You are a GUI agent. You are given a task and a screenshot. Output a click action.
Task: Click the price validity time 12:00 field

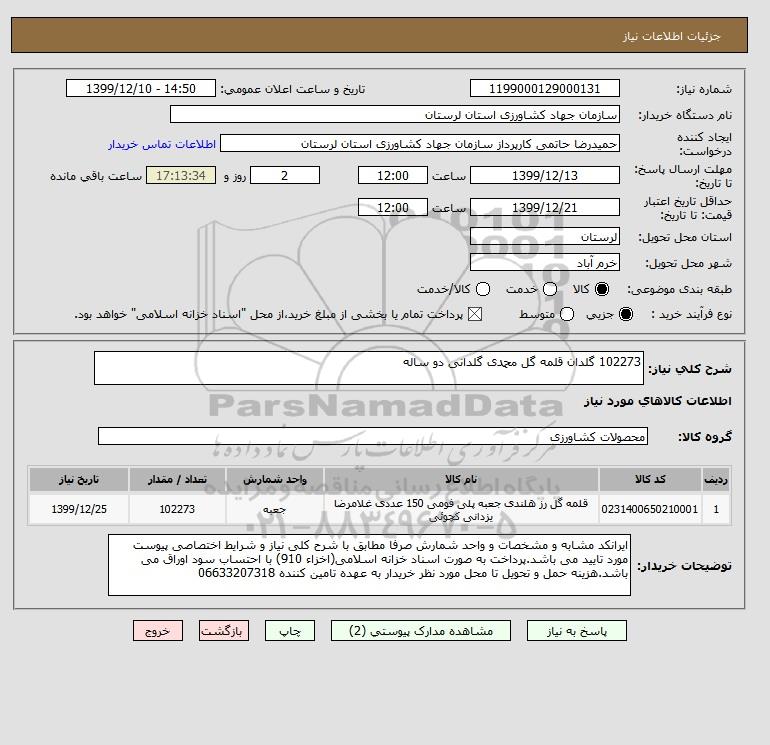pyautogui.click(x=393, y=207)
